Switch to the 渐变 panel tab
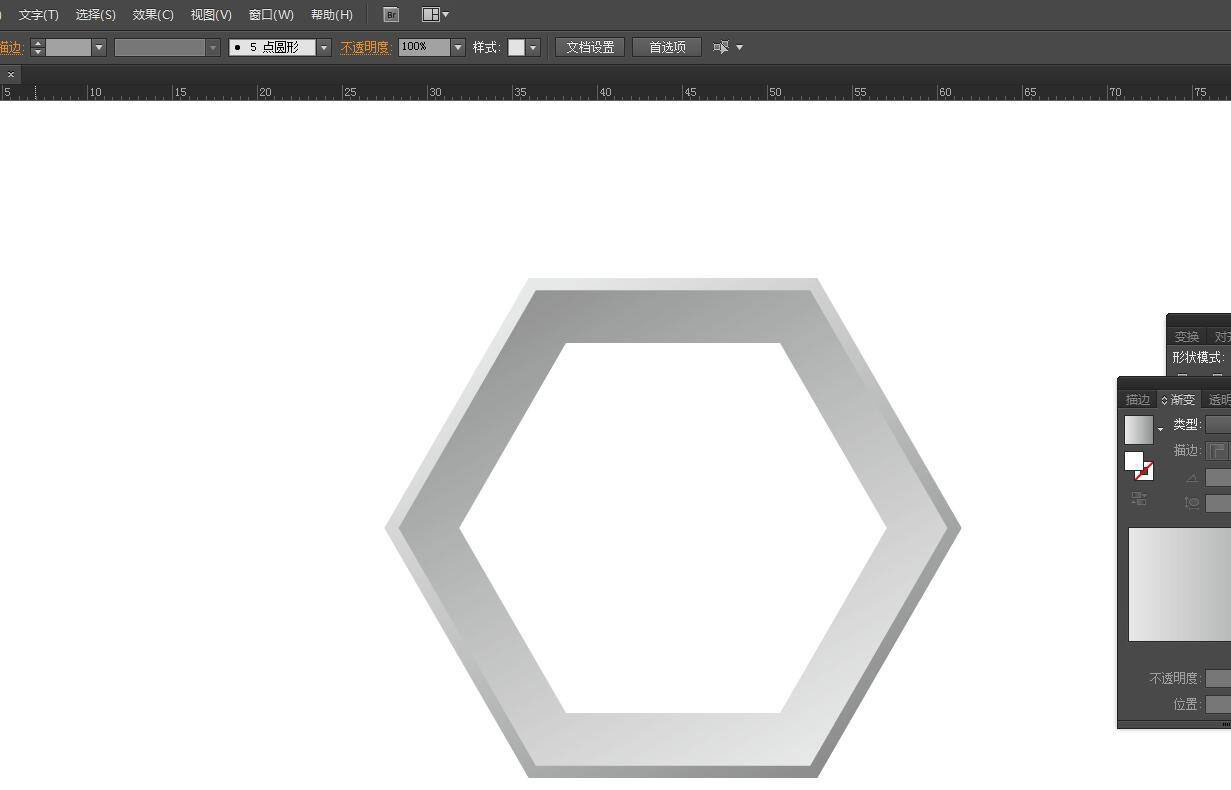The height and width of the screenshot is (790, 1231). [x=1179, y=399]
